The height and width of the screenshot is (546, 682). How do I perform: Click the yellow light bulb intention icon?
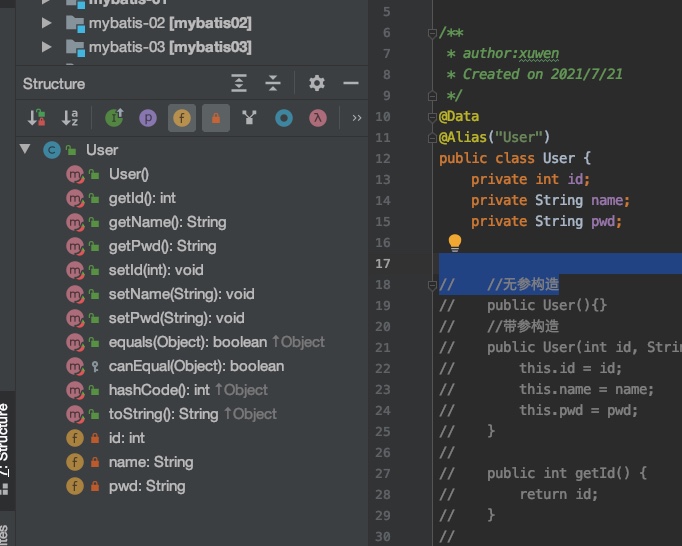455,242
